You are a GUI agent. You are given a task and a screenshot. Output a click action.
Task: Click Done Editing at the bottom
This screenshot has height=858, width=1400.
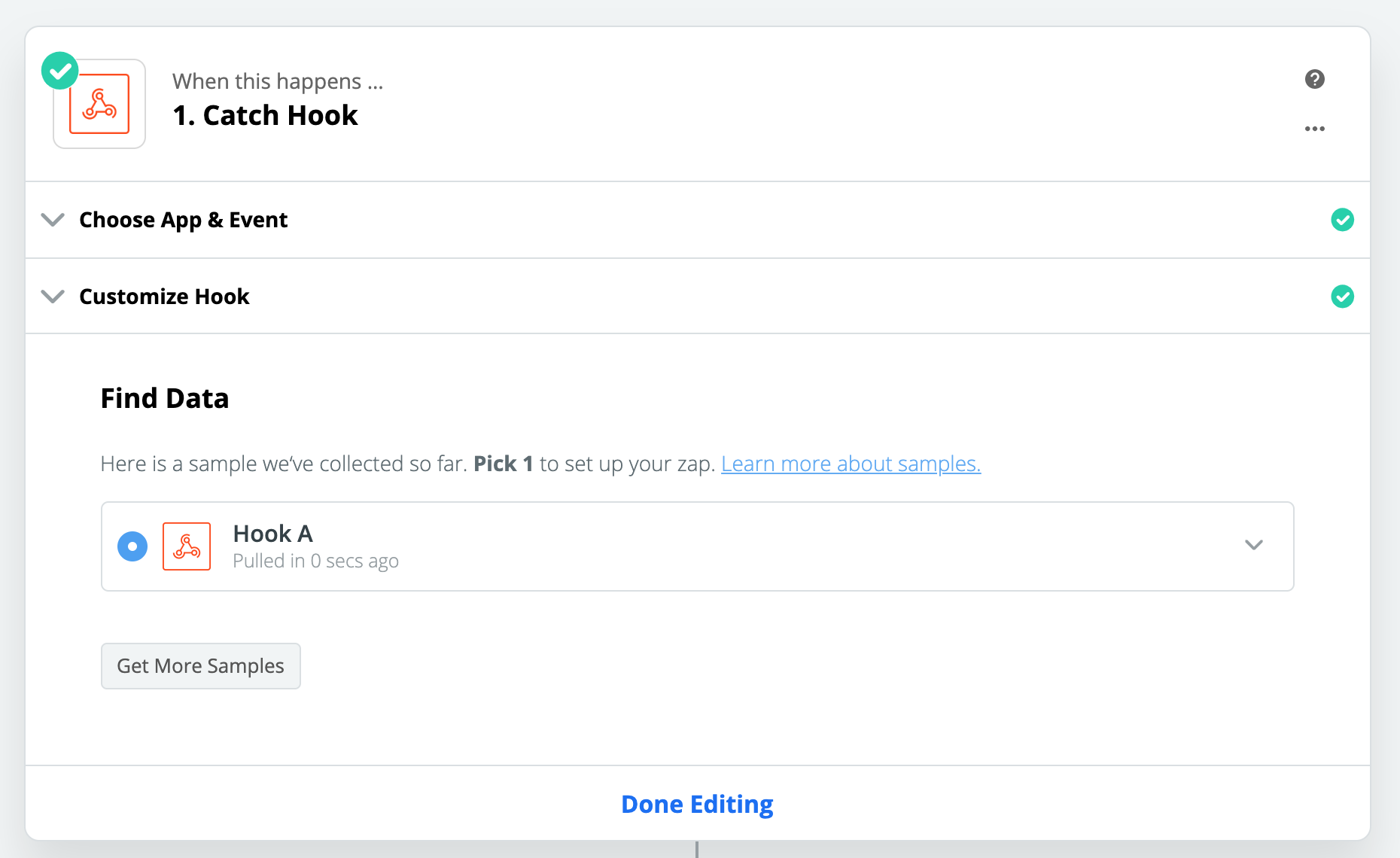click(696, 804)
